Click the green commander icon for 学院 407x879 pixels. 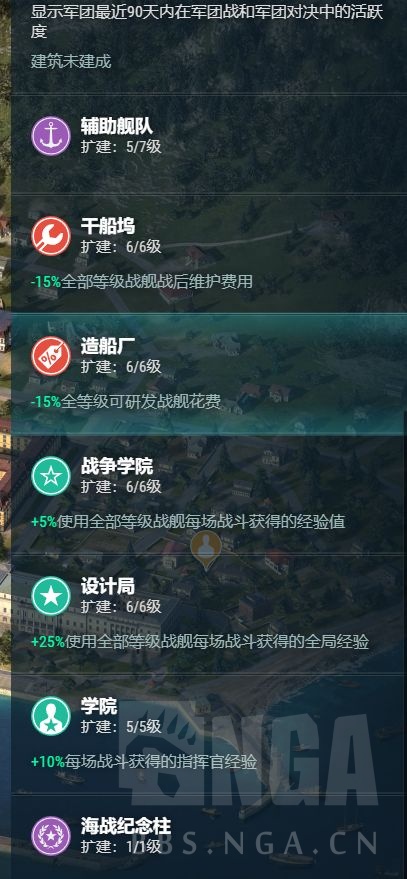51,716
